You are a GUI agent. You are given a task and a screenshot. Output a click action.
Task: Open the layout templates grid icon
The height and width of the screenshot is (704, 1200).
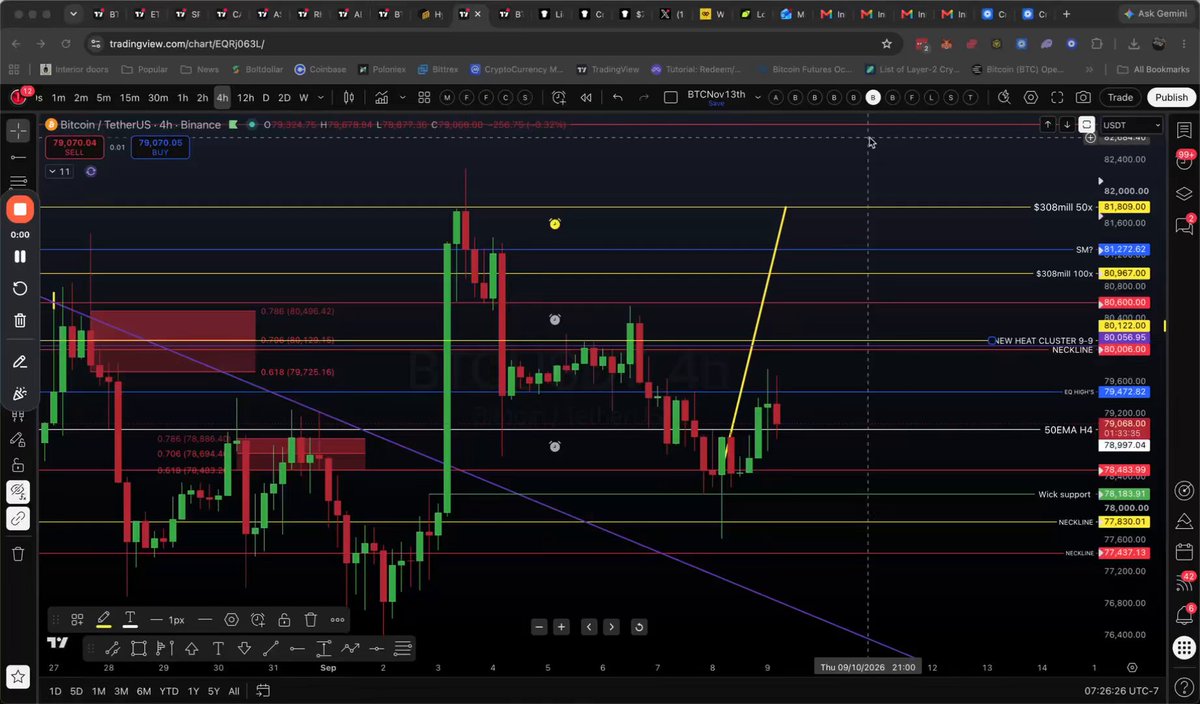(424, 97)
